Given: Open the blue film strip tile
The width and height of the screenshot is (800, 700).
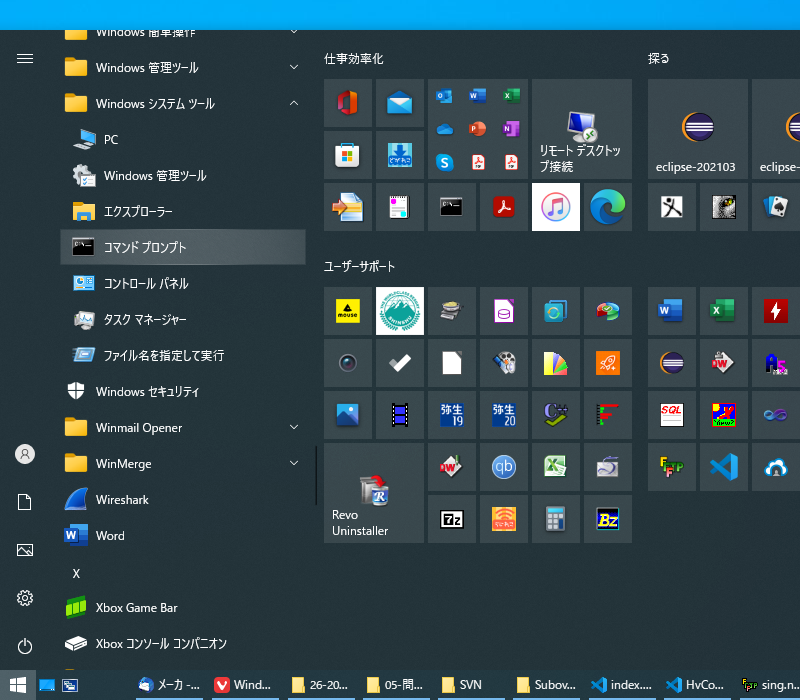Looking at the screenshot, I should [399, 415].
